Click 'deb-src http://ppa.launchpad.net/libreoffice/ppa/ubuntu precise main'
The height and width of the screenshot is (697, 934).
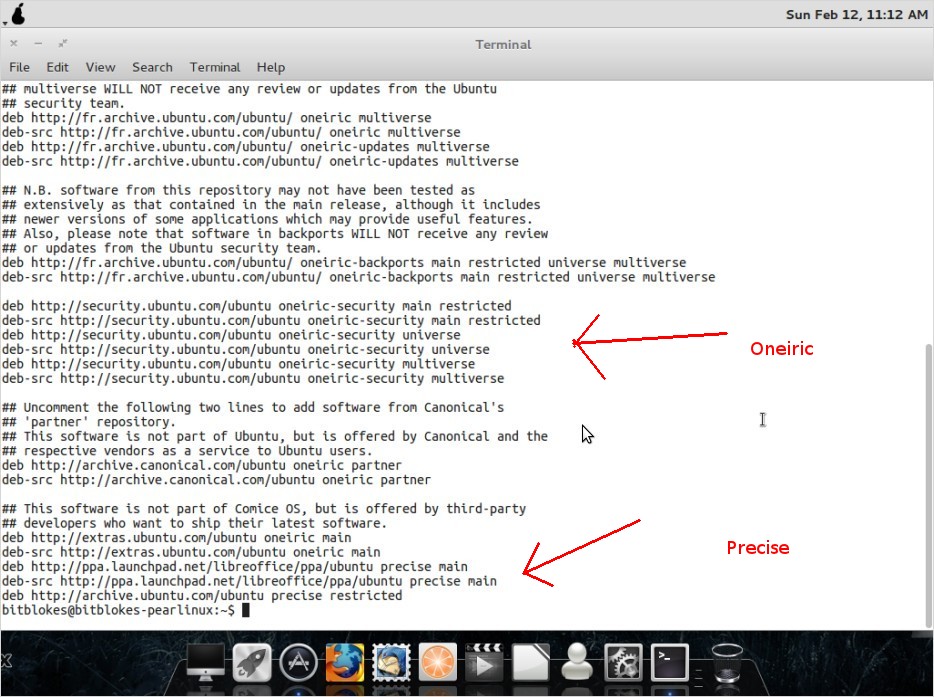(x=249, y=581)
